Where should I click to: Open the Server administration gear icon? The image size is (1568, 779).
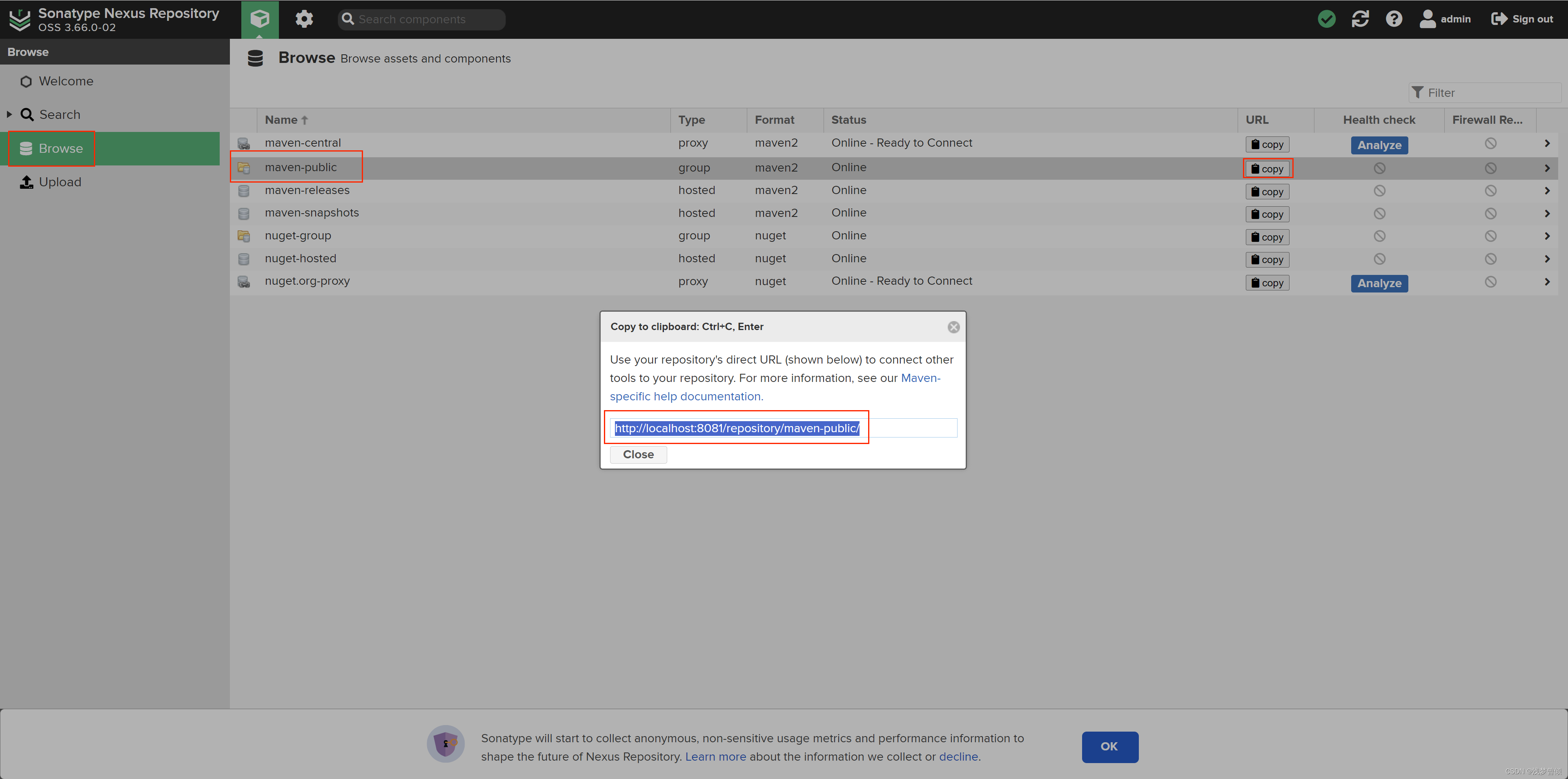click(x=304, y=19)
